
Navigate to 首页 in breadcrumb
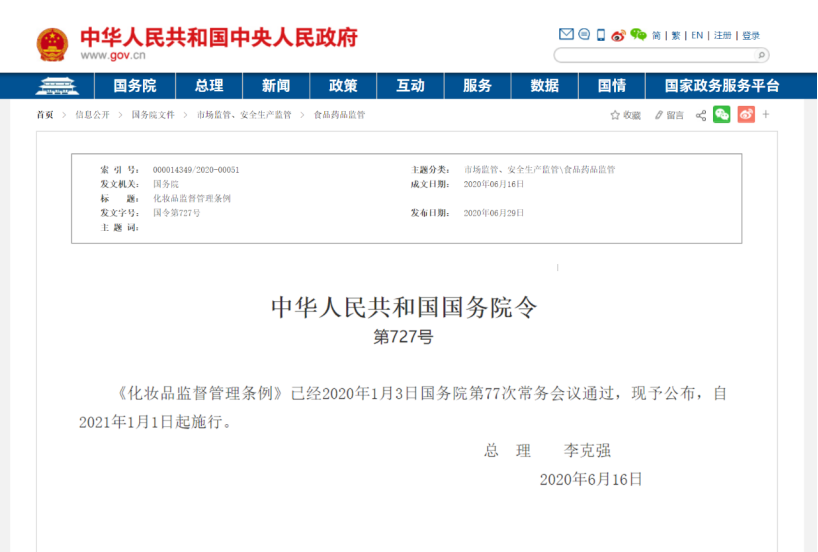point(45,115)
